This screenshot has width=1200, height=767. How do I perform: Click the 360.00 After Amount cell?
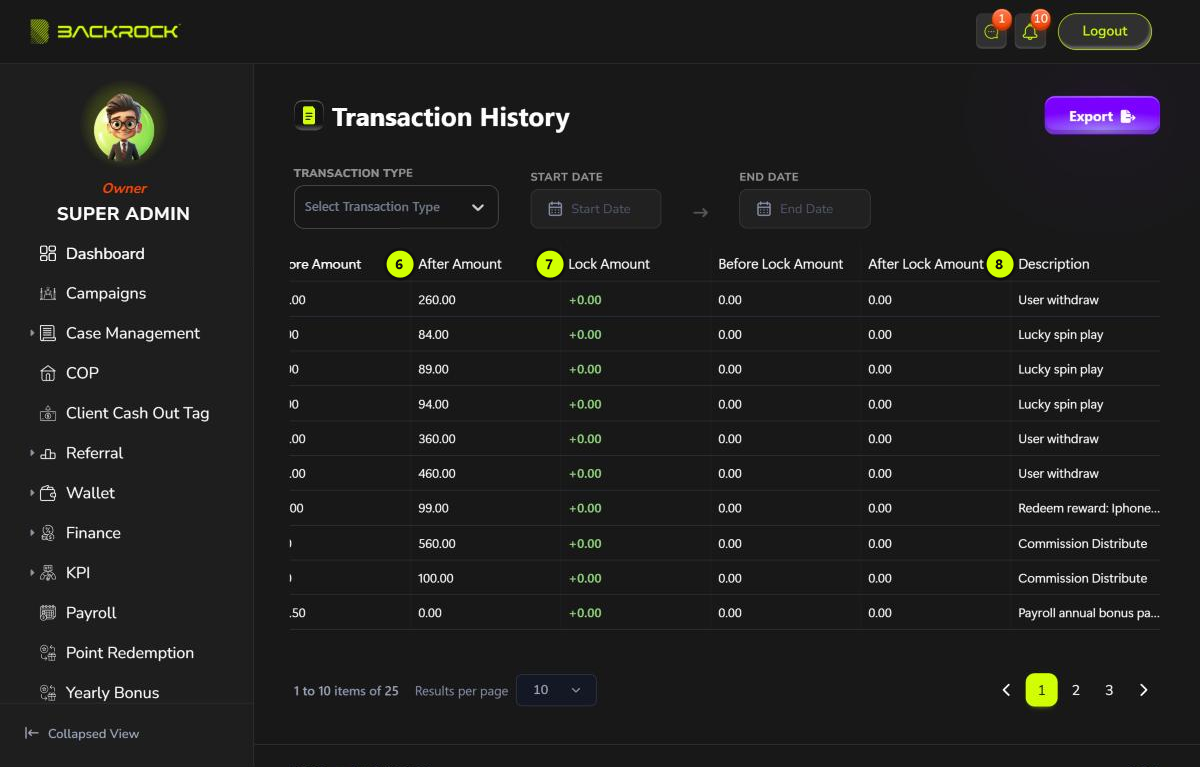pos(437,439)
